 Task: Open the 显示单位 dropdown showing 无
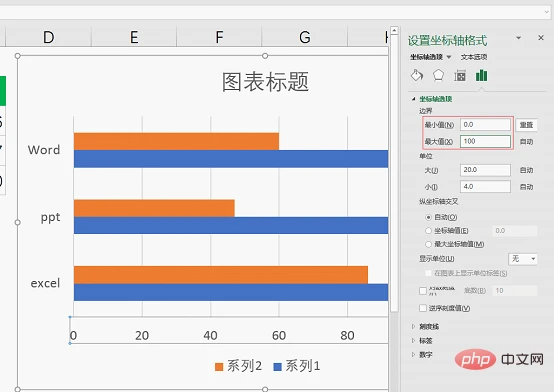coord(523,259)
